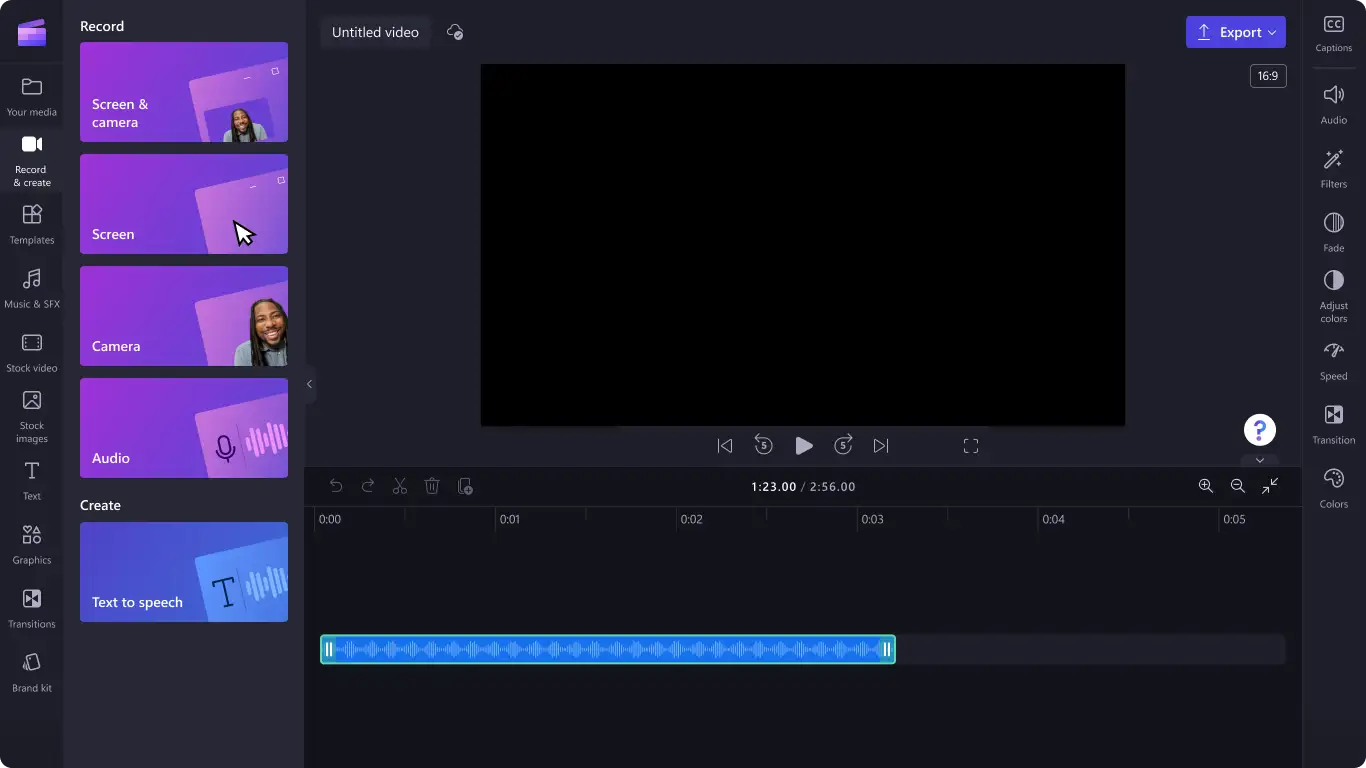Expand the chevron below help button

point(1260,460)
